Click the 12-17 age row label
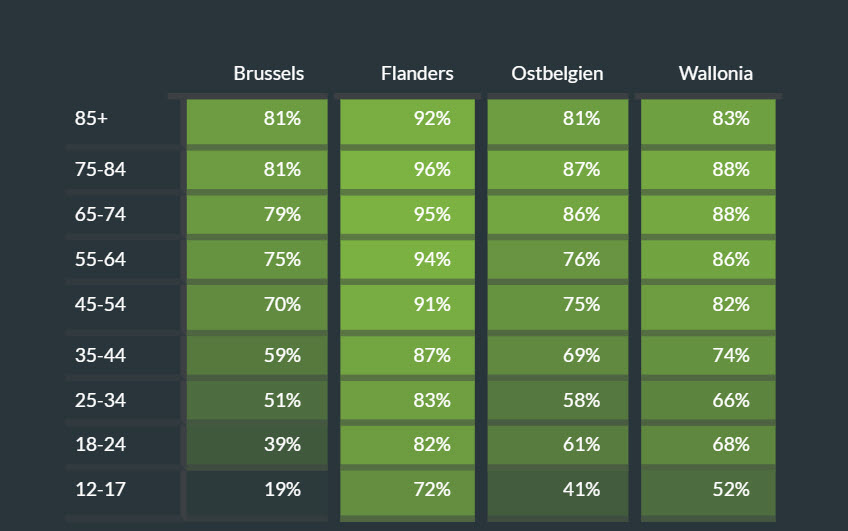This screenshot has height=531, width=848. tap(100, 489)
